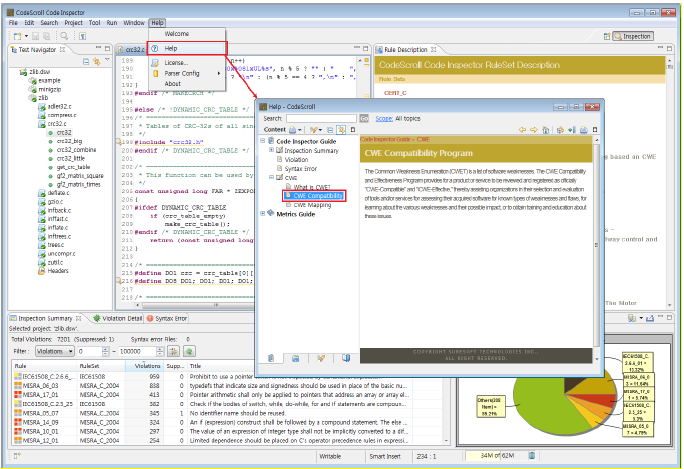Viewport: 684px width, 469px height.
Task: Click Show in Table of Contents icon
Action: point(561,130)
